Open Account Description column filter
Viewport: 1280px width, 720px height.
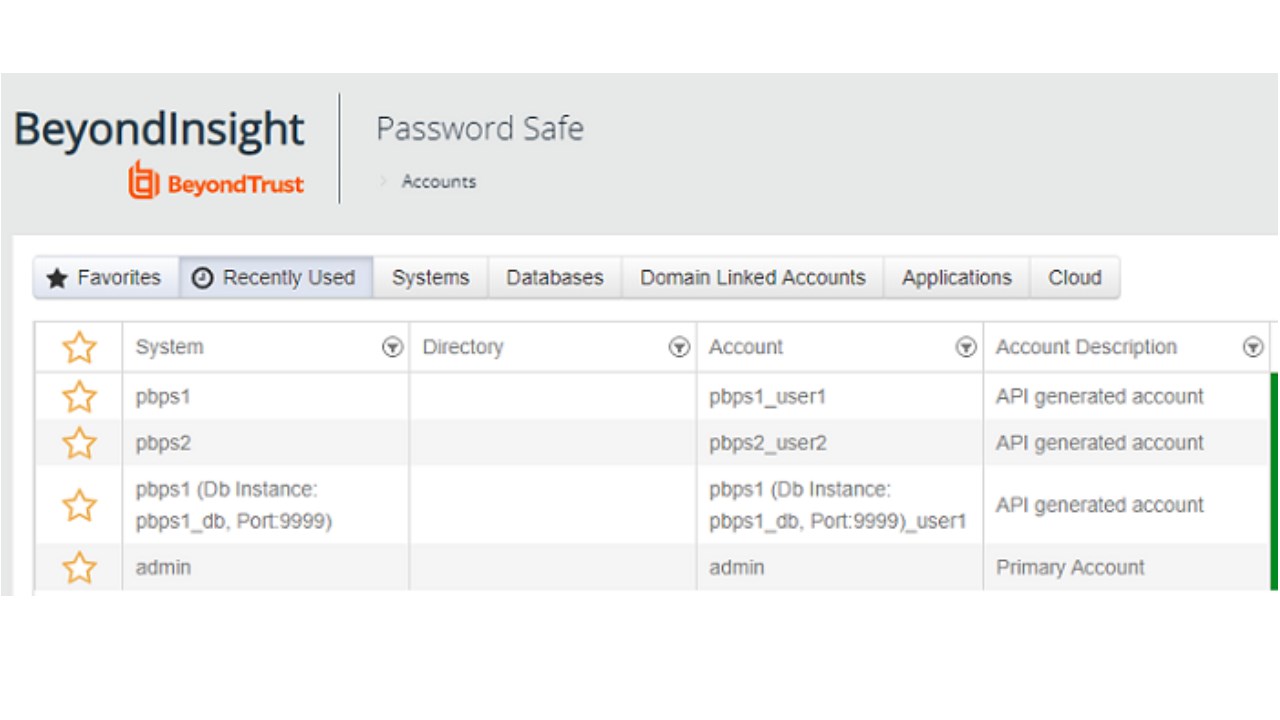(x=1252, y=348)
